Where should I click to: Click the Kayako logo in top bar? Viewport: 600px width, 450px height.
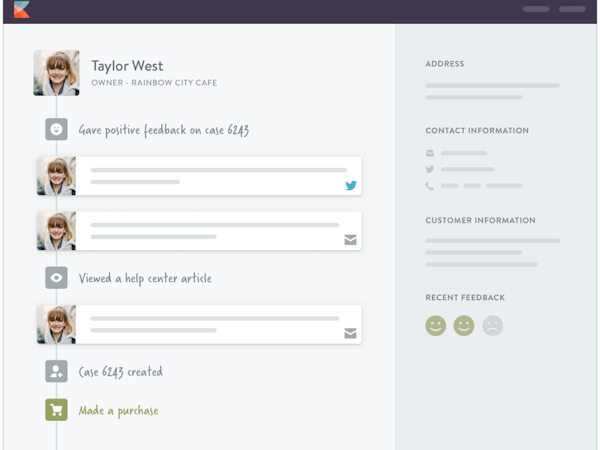click(21, 10)
